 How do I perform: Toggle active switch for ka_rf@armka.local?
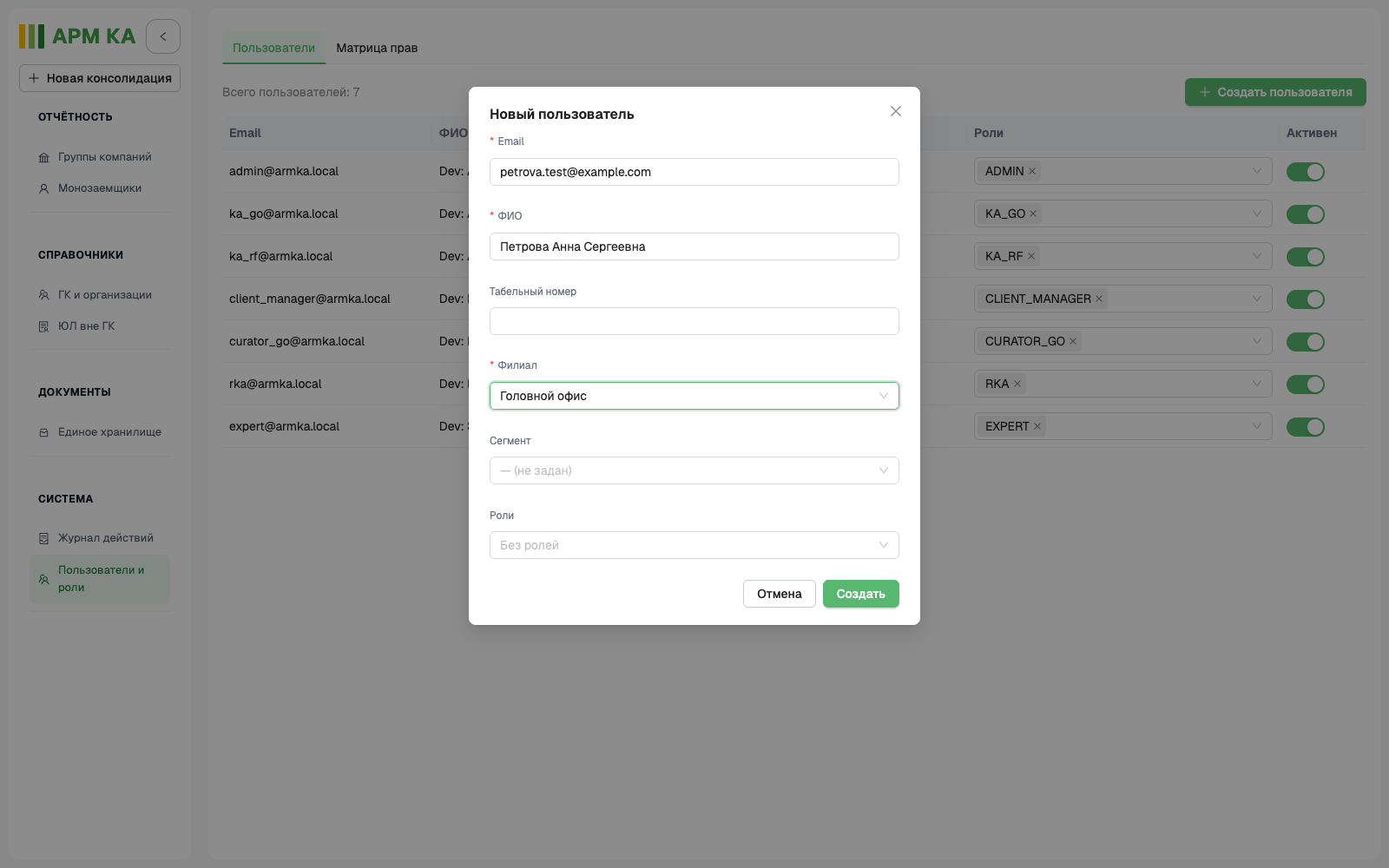(x=1305, y=257)
